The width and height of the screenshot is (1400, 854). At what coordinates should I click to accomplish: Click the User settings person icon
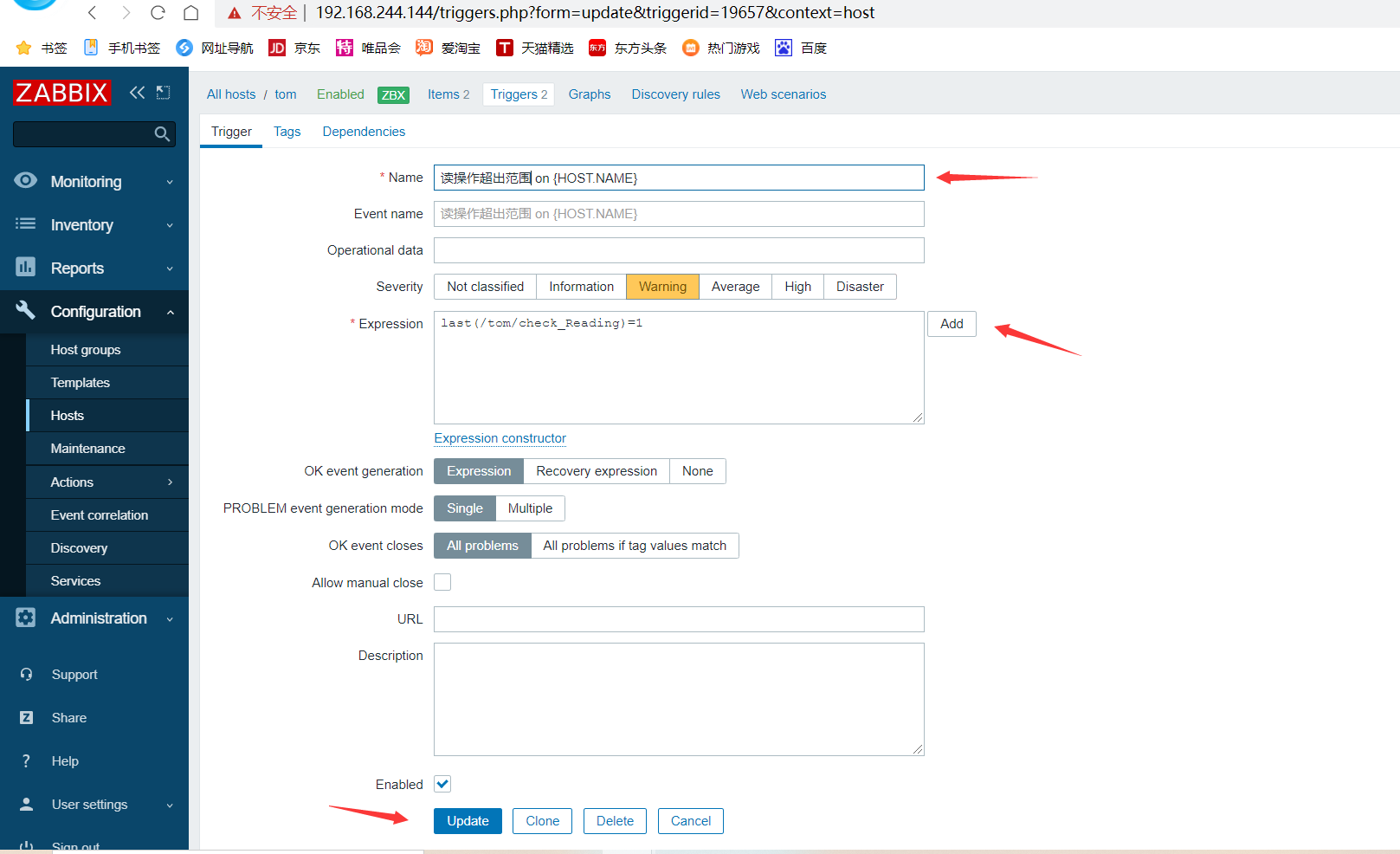27,804
